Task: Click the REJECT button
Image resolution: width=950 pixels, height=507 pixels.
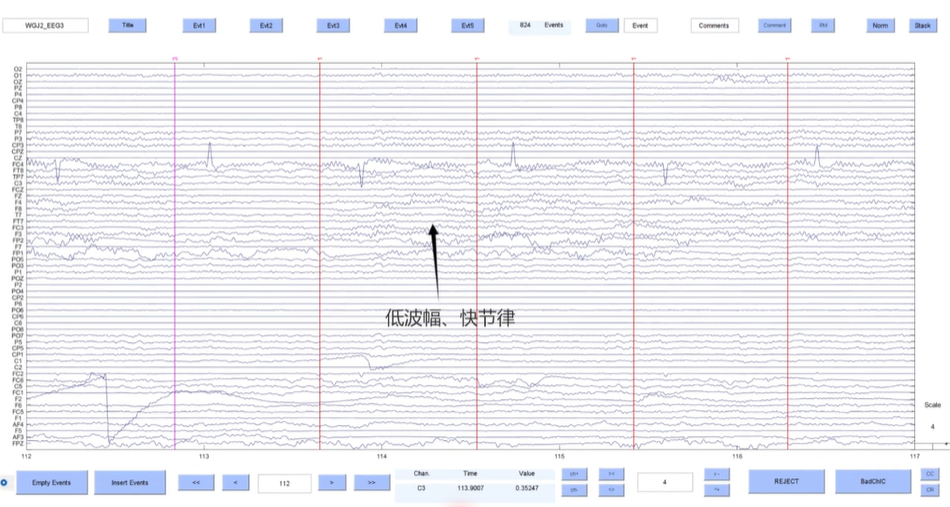Action: click(x=787, y=482)
